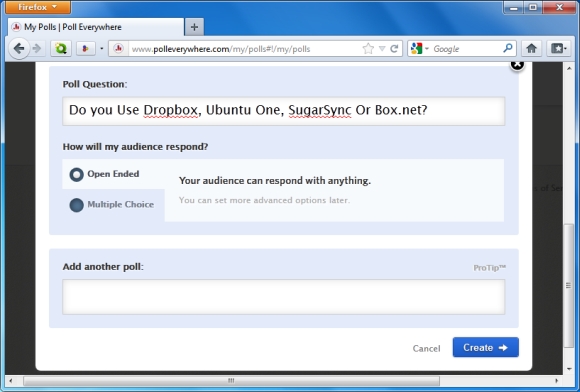
Task: Bookmark this page with the star icon
Action: point(368,48)
